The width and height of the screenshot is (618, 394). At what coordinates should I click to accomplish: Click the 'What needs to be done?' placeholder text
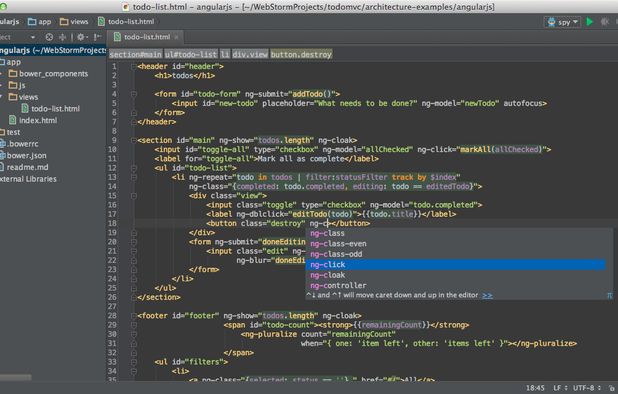365,104
